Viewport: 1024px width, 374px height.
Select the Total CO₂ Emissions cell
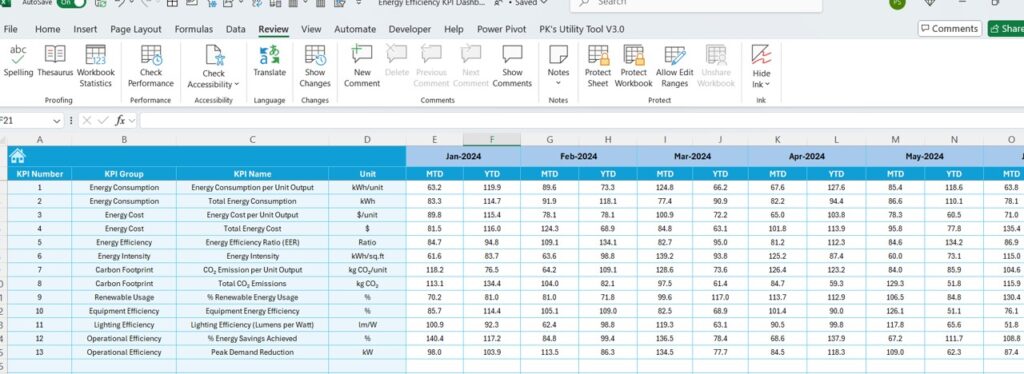pyautogui.click(x=252, y=283)
